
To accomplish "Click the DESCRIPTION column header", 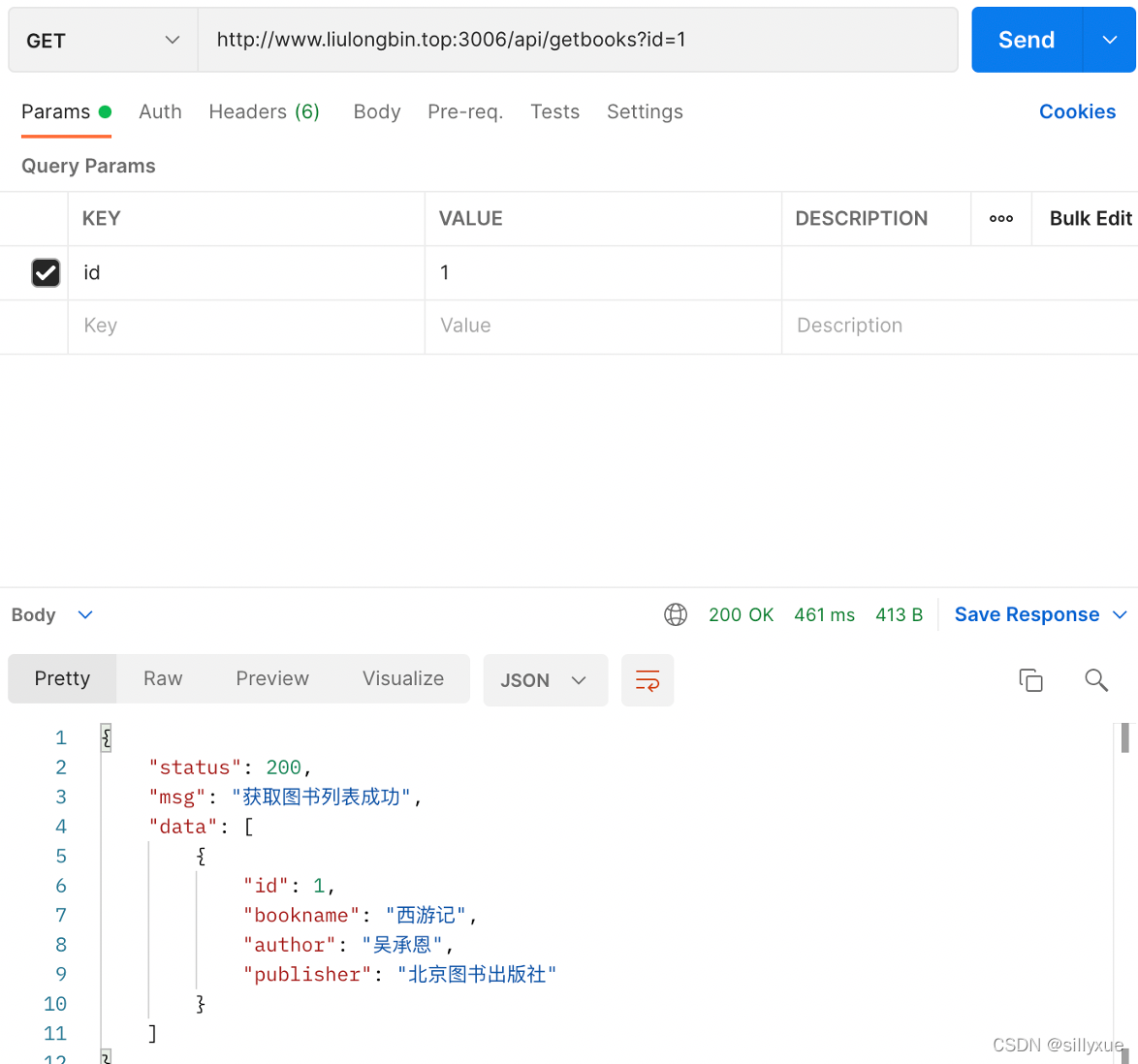I will coord(862,218).
